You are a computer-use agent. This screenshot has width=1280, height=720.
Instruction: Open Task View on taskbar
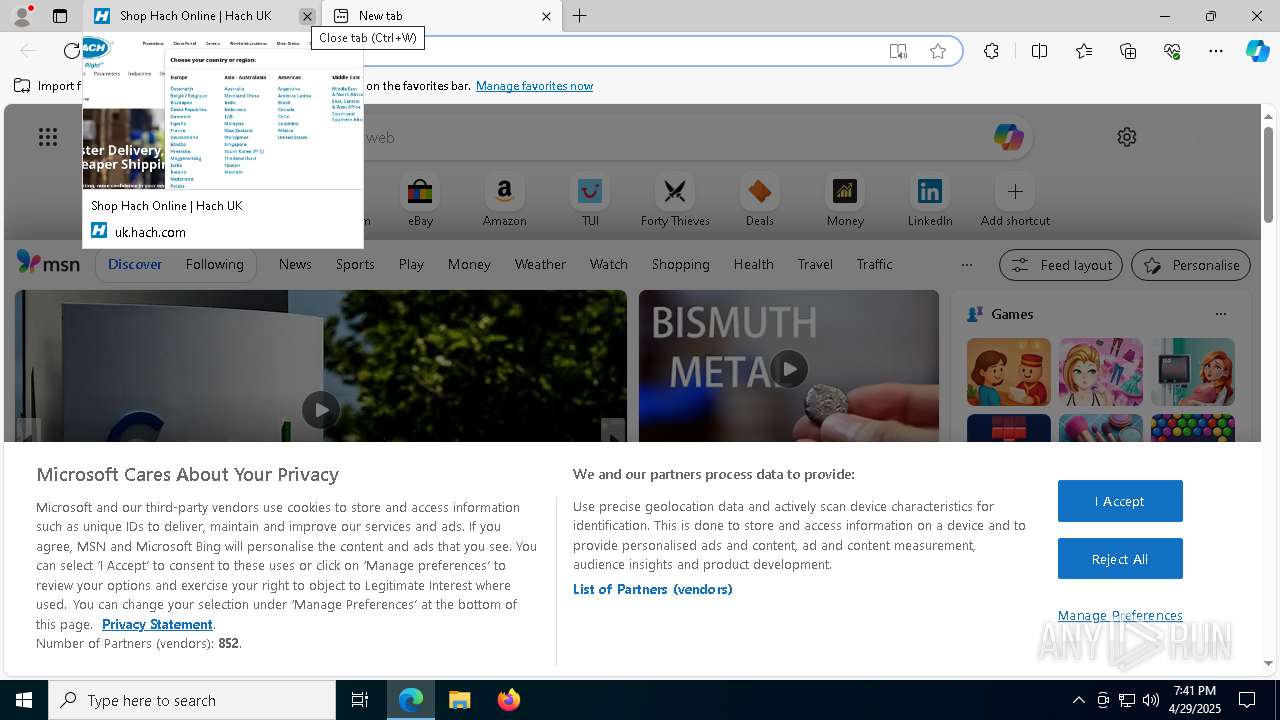[x=360, y=700]
